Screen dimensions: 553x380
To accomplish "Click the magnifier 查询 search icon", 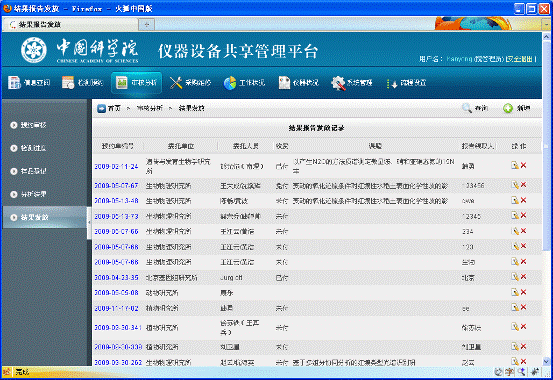I will (x=467, y=108).
